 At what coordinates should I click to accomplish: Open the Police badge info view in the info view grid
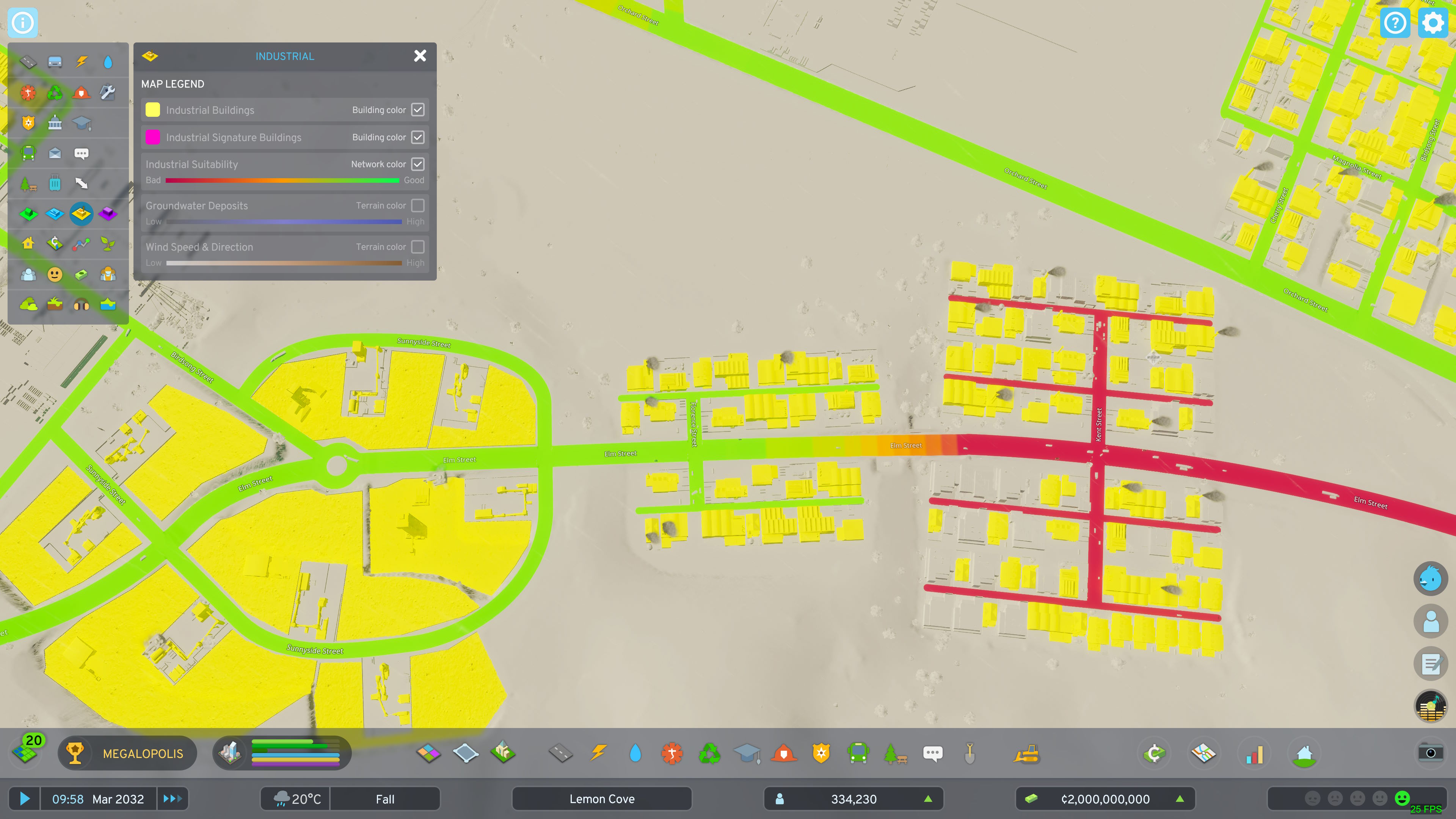[28, 122]
